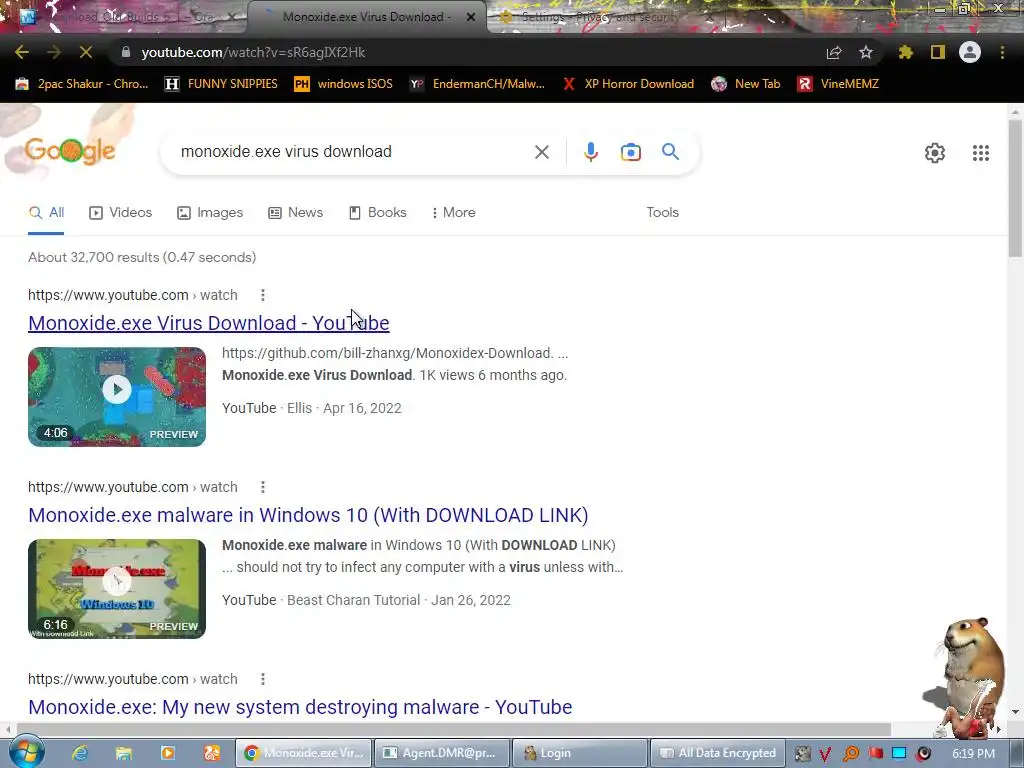This screenshot has width=1024, height=768.
Task: Click the vertical page scrollbar thumb
Action: coord(1015,188)
